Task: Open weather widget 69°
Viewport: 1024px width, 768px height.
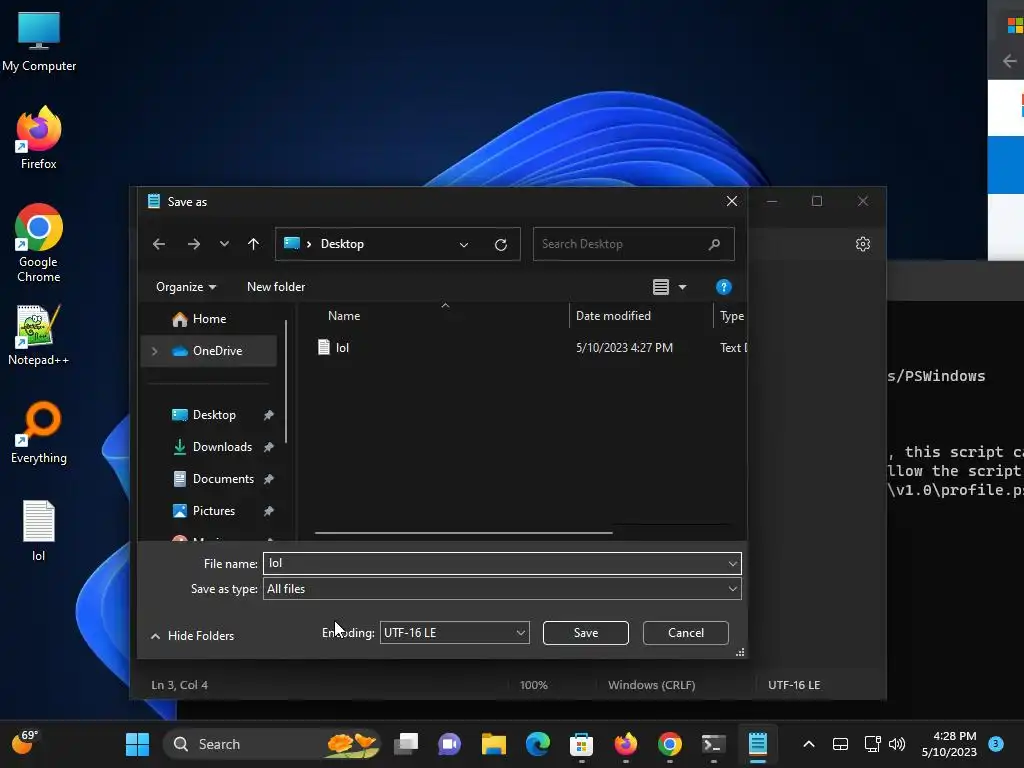Action: 24,743
